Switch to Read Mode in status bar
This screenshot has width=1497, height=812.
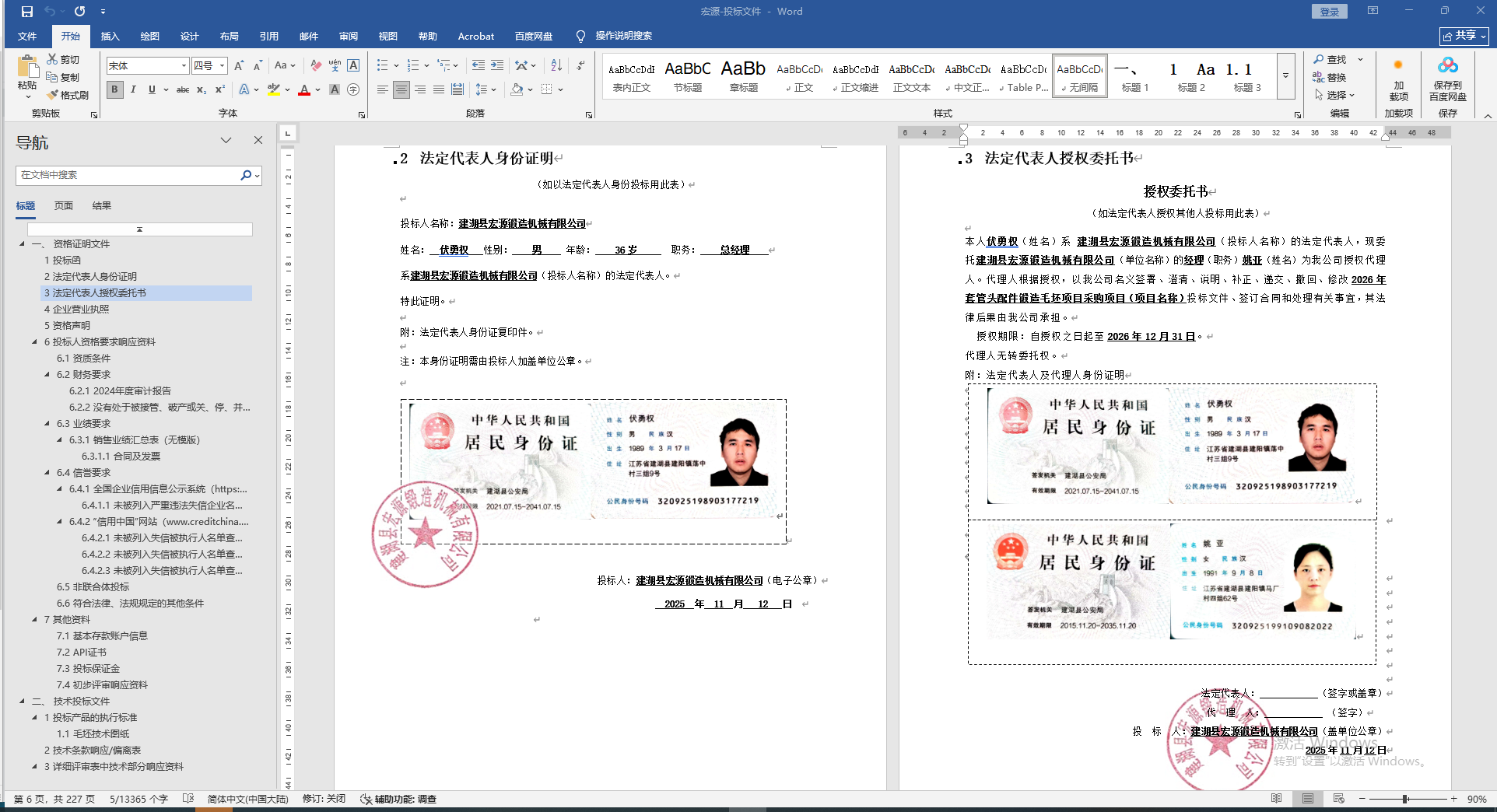(x=1277, y=799)
